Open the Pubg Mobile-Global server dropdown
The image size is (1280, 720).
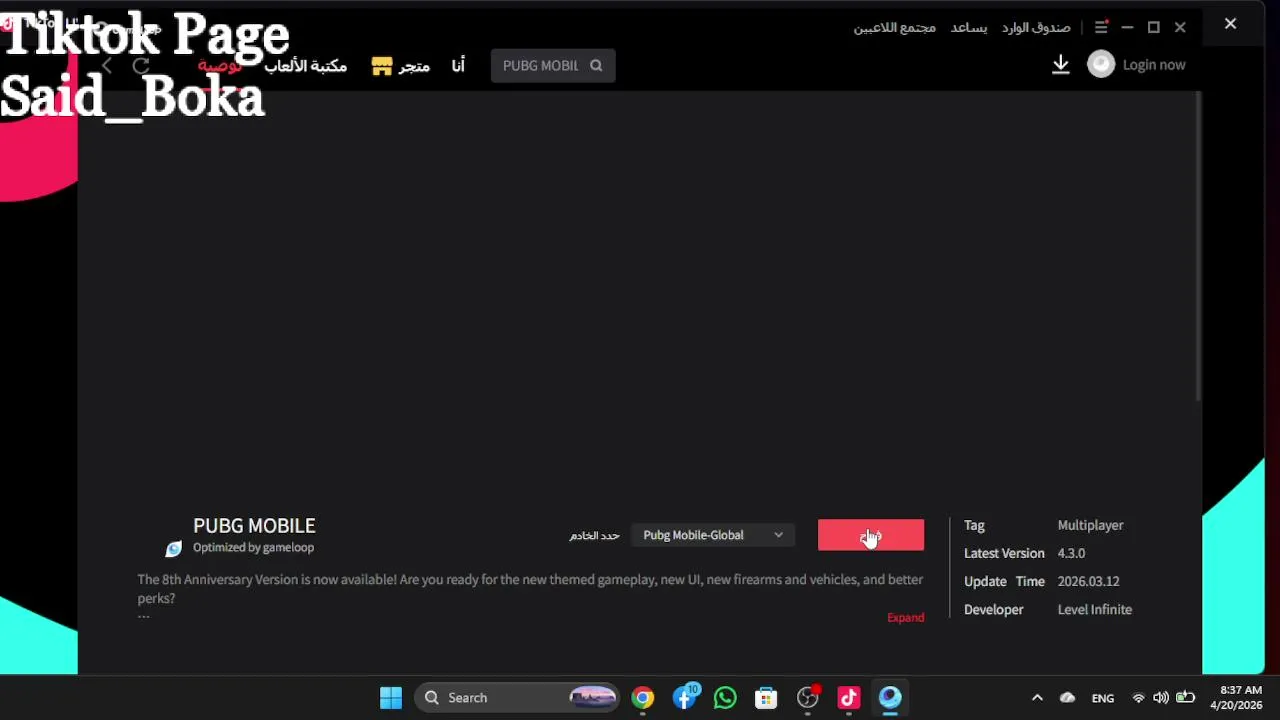tap(713, 535)
